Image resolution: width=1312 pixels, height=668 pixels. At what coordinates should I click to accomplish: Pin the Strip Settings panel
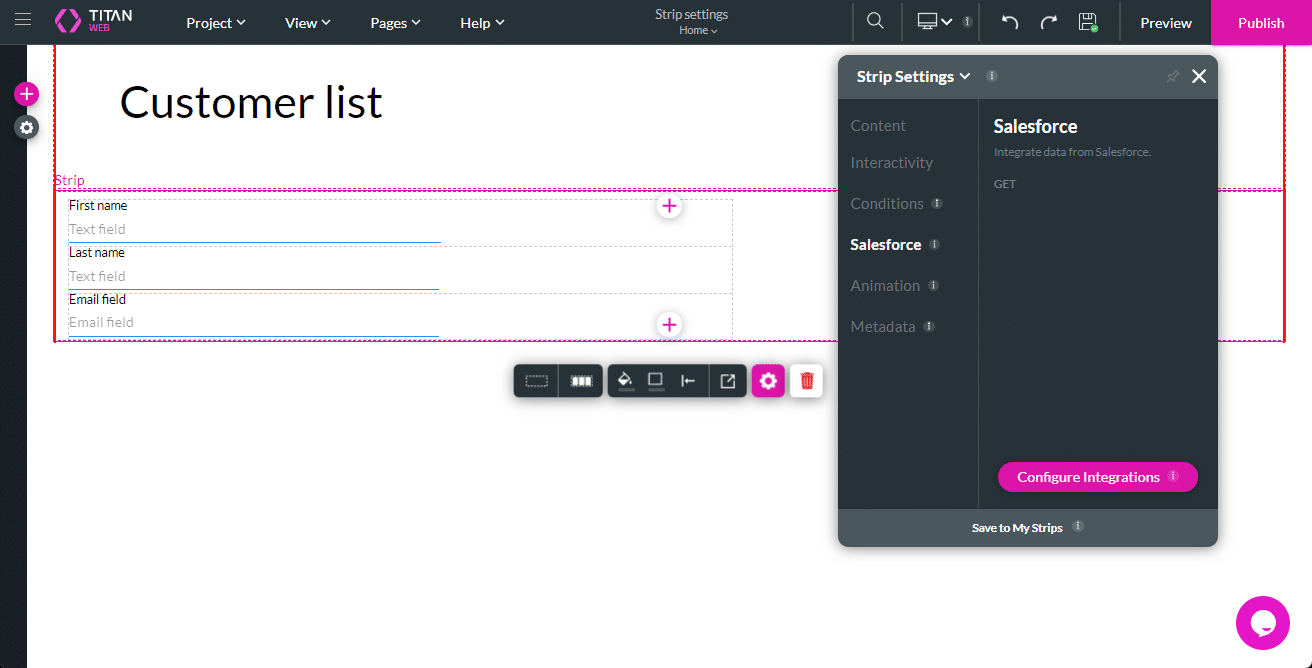1172,76
